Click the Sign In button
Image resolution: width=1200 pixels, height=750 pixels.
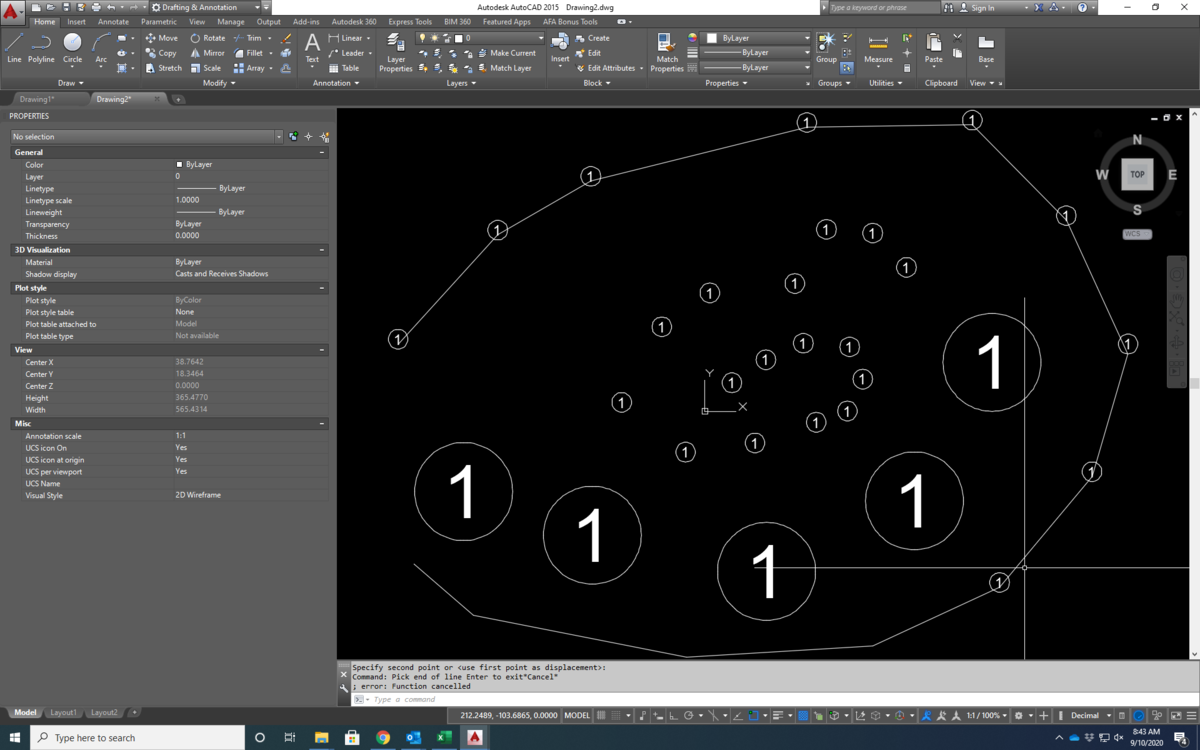(982, 7)
